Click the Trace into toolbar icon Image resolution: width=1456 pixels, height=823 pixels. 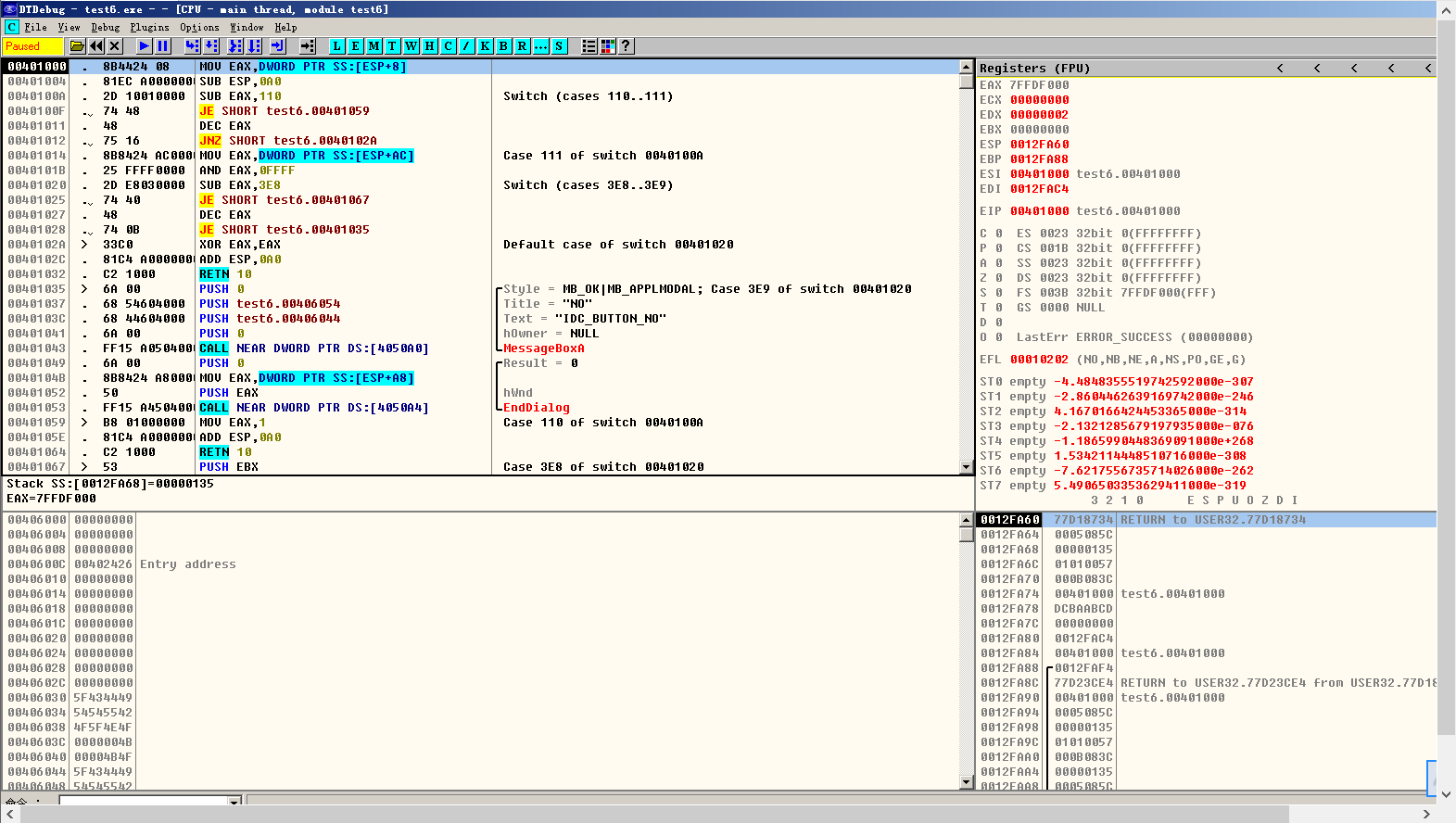point(235,46)
